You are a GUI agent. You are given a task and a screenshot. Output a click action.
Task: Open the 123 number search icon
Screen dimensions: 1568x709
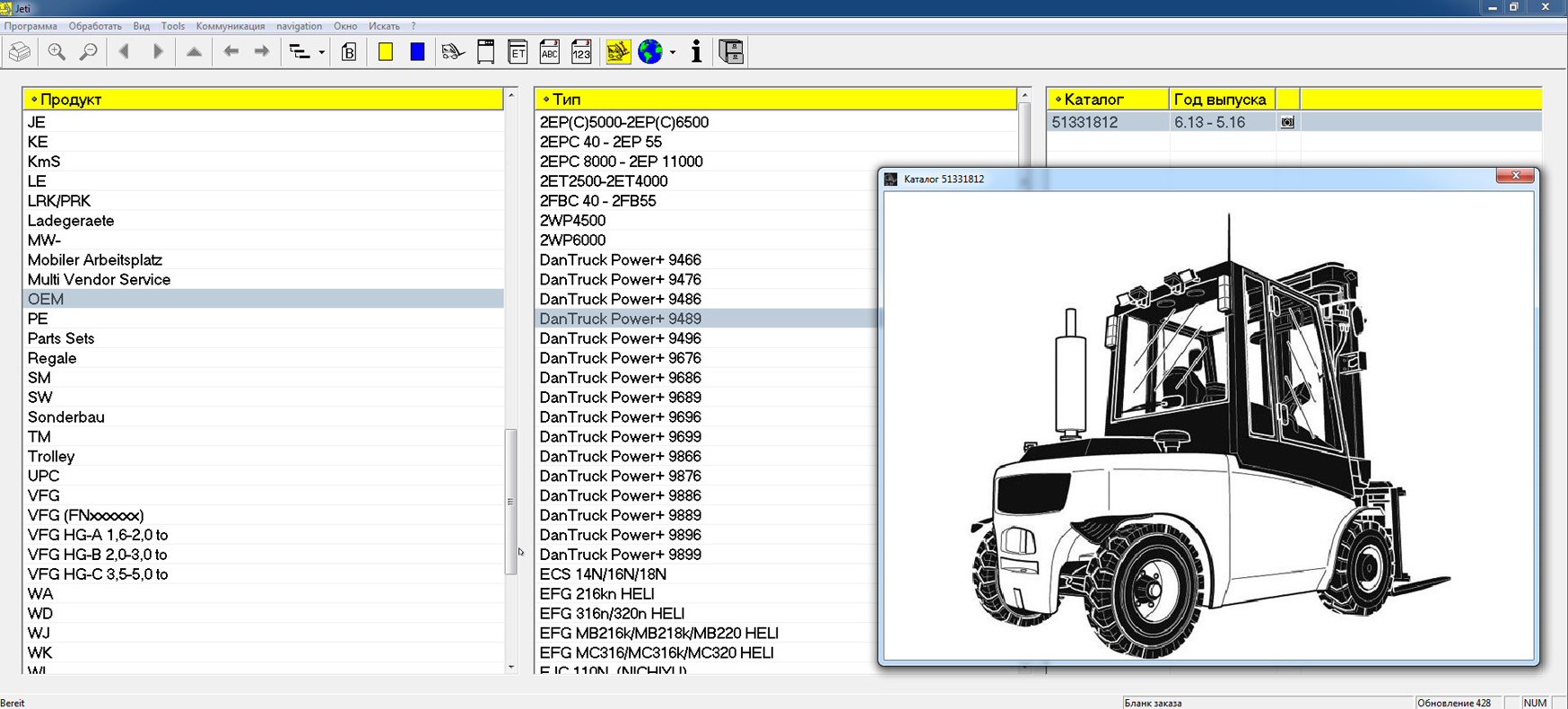tap(581, 52)
